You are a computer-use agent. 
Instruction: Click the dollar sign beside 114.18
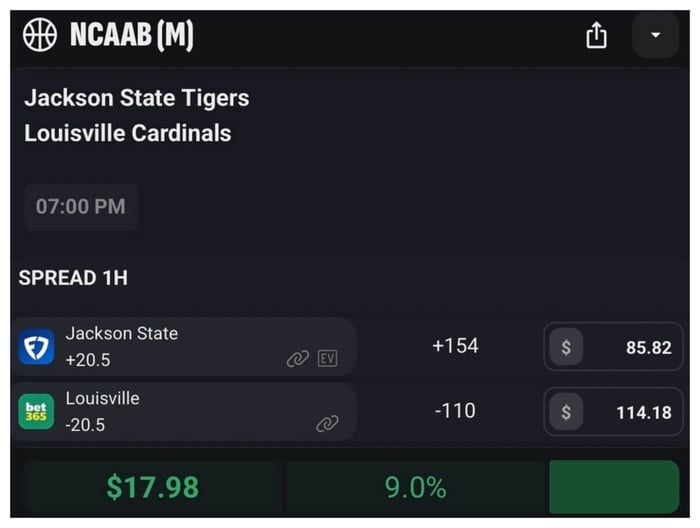pyautogui.click(x=566, y=412)
